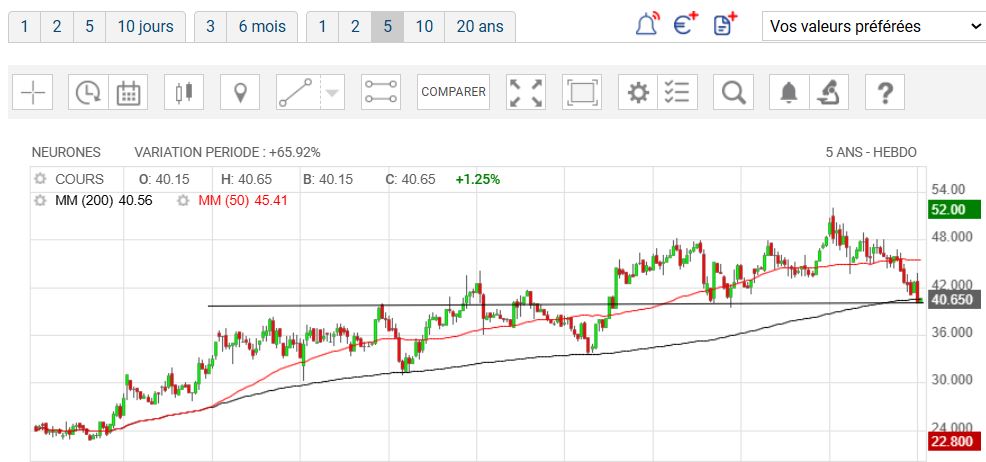The image size is (986, 462).
Task: Click the bell alert icon in toolbar
Action: pos(789,93)
